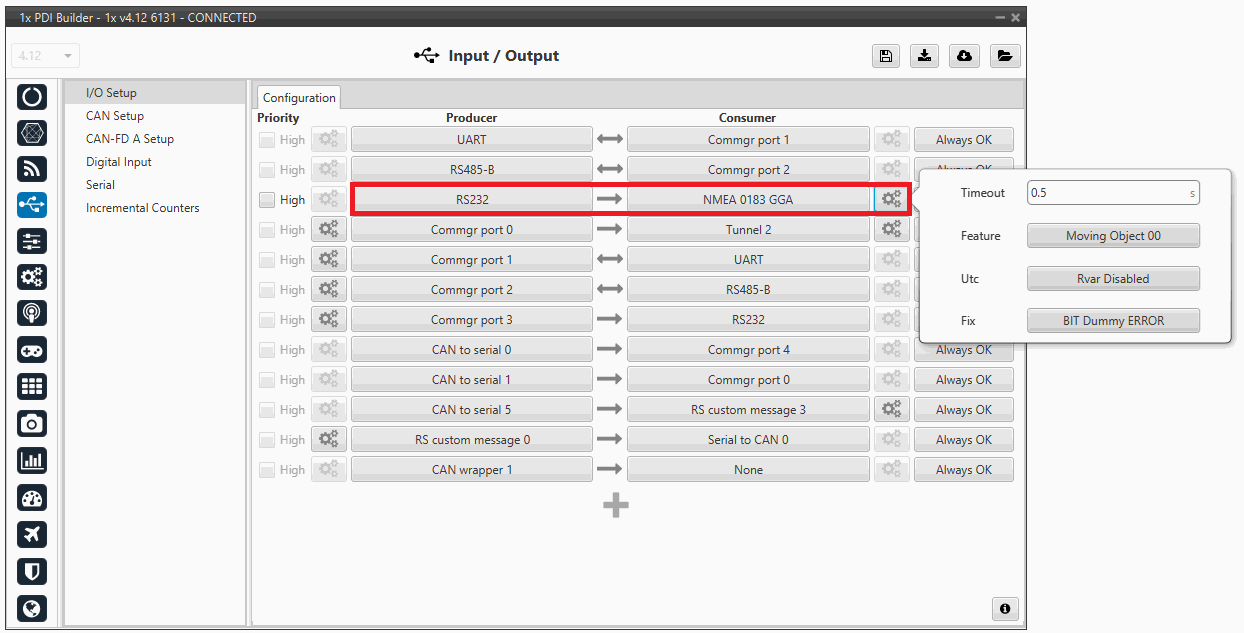
Task: Open the Feature selector Moving Object 00
Action: 1113,236
